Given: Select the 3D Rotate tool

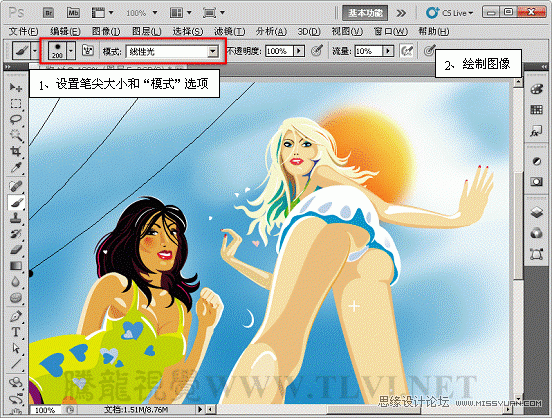Looking at the screenshot, I should (16, 382).
